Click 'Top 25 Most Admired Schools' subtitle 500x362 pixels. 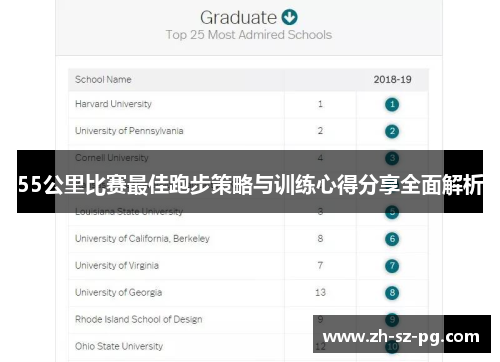click(x=249, y=35)
